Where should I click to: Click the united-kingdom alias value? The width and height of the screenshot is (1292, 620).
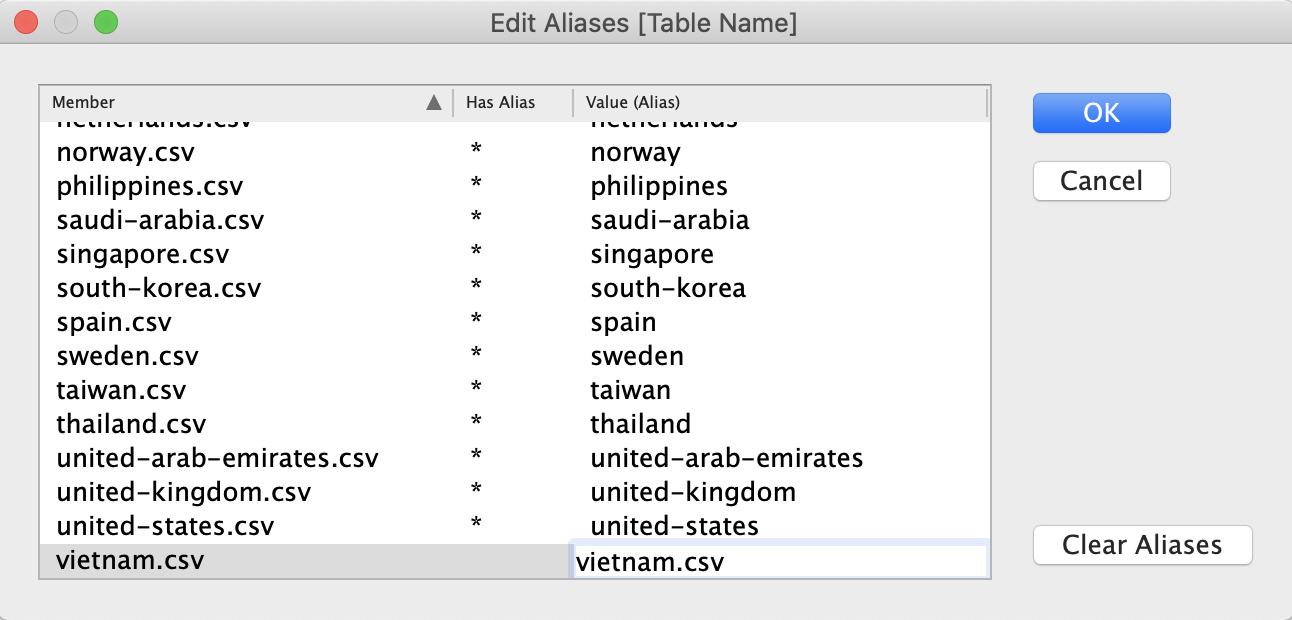pos(692,492)
